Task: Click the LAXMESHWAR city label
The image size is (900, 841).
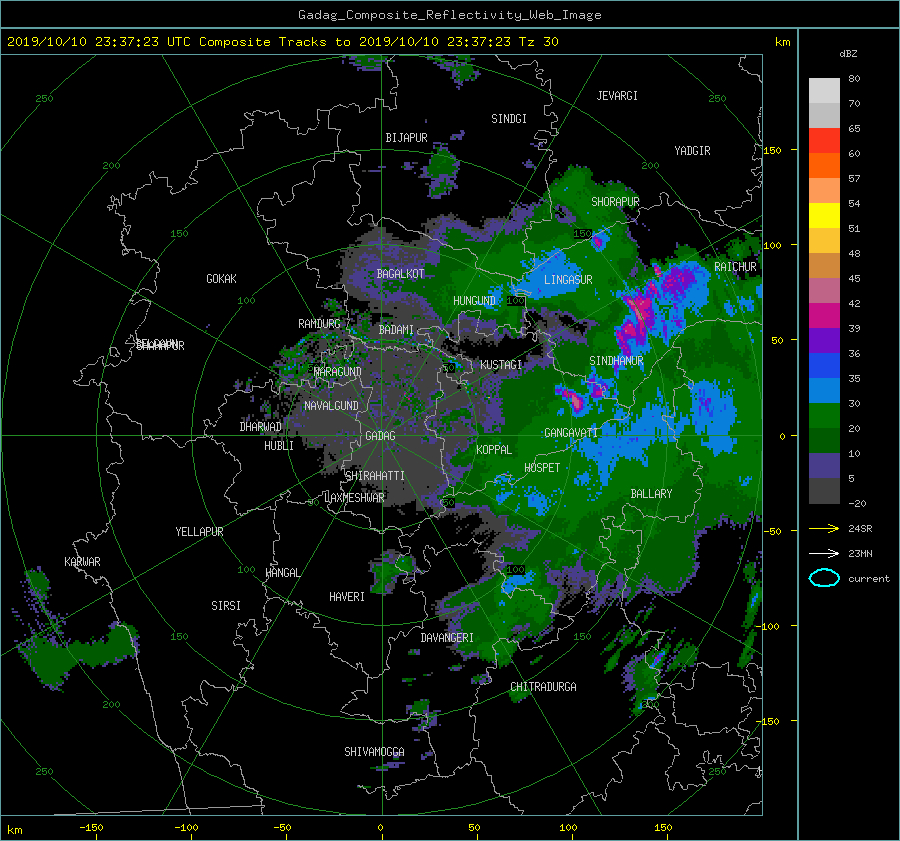Action: tap(354, 498)
